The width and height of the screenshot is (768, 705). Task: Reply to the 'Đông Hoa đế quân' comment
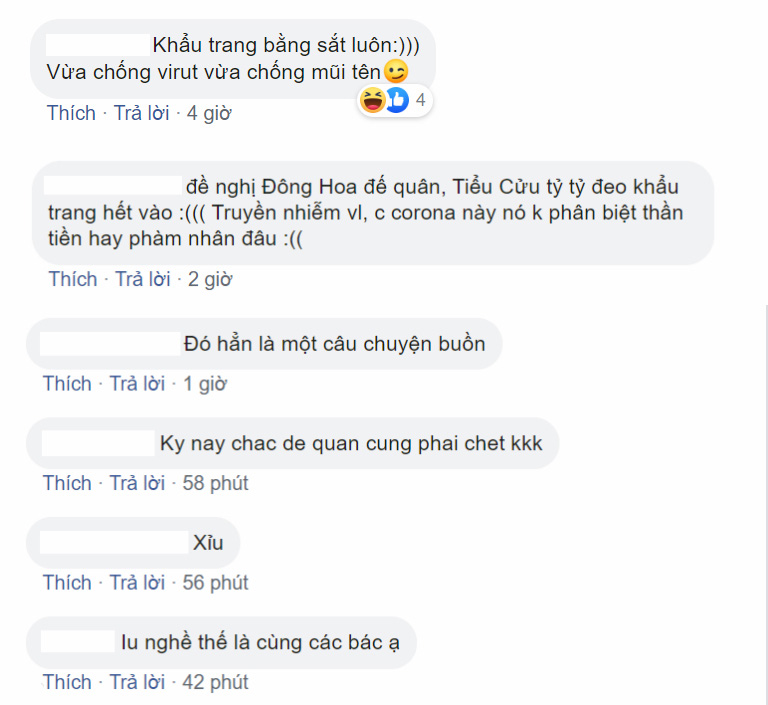point(143,279)
